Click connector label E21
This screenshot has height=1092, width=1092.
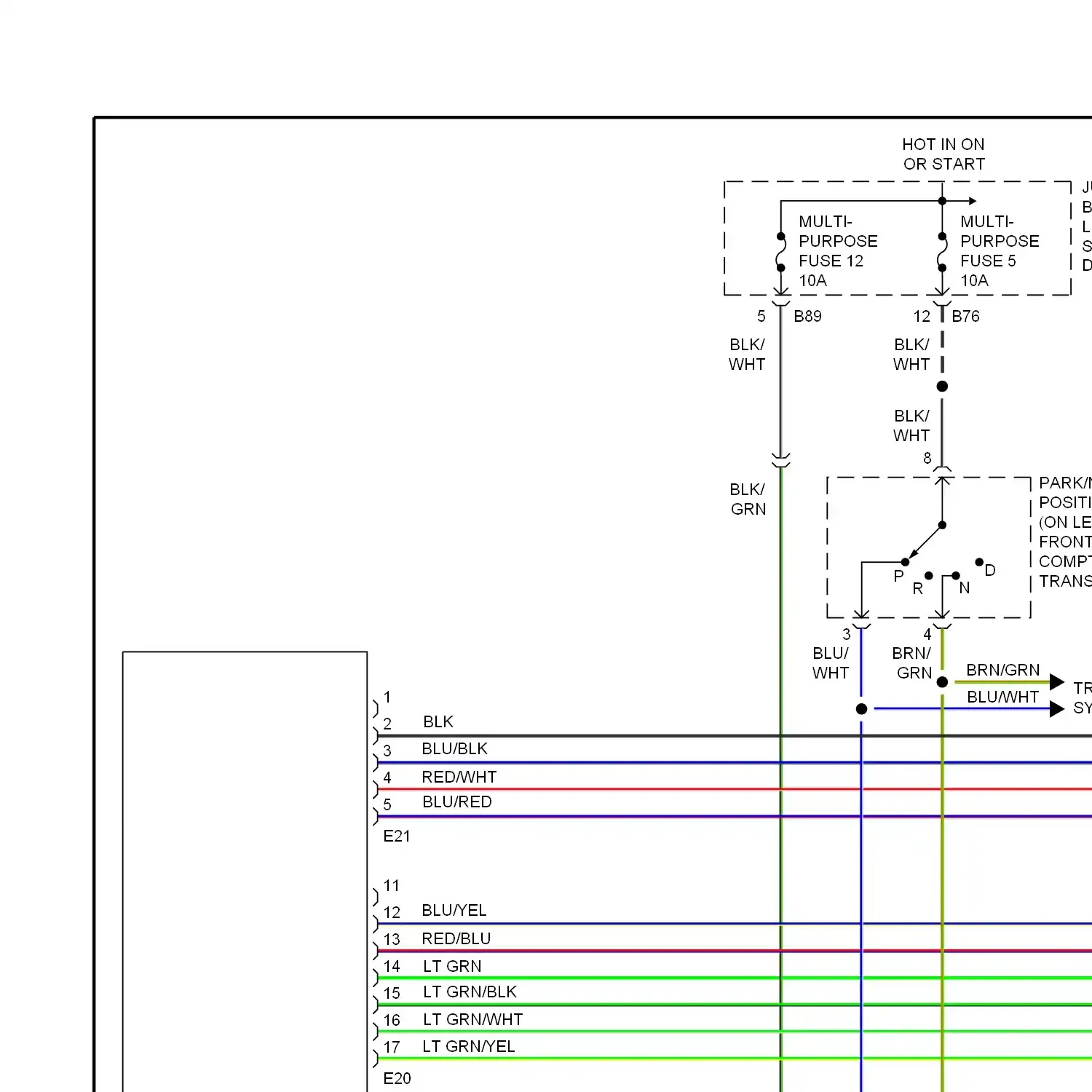(x=397, y=836)
